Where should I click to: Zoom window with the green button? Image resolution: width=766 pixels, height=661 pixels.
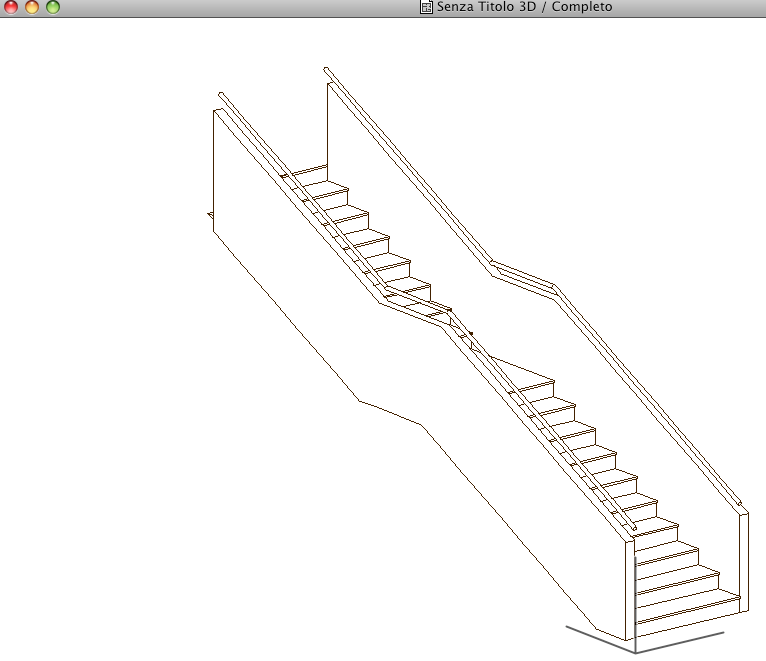tap(53, 7)
